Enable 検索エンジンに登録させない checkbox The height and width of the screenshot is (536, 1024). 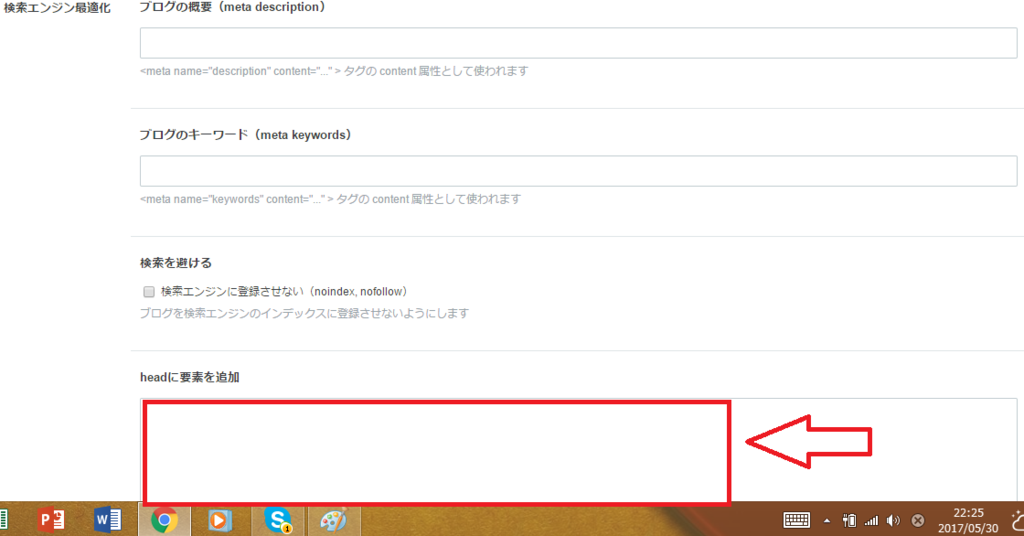[x=149, y=292]
